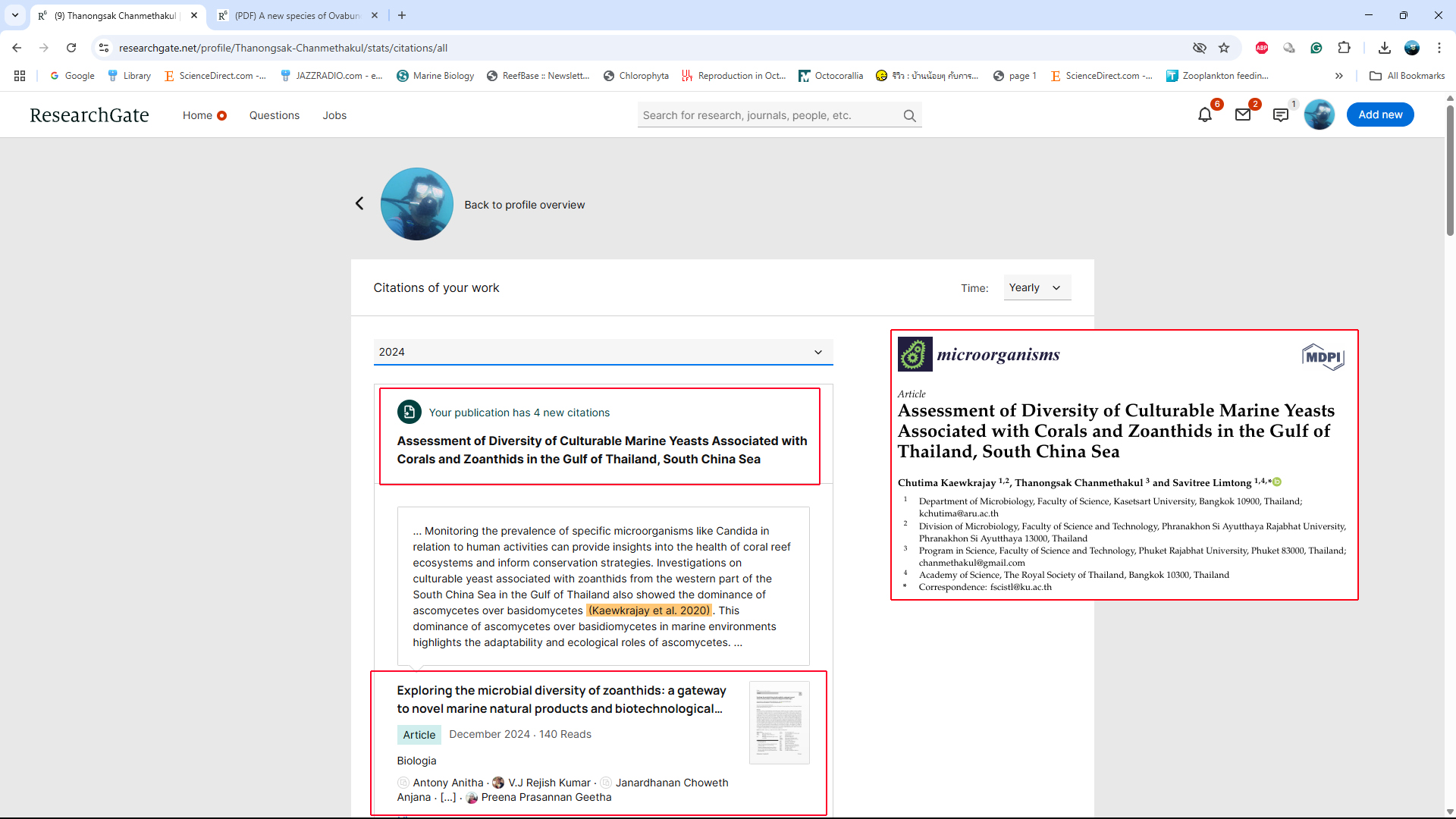Bookmark this page with the star icon
The image size is (1456, 819).
pos(1224,48)
